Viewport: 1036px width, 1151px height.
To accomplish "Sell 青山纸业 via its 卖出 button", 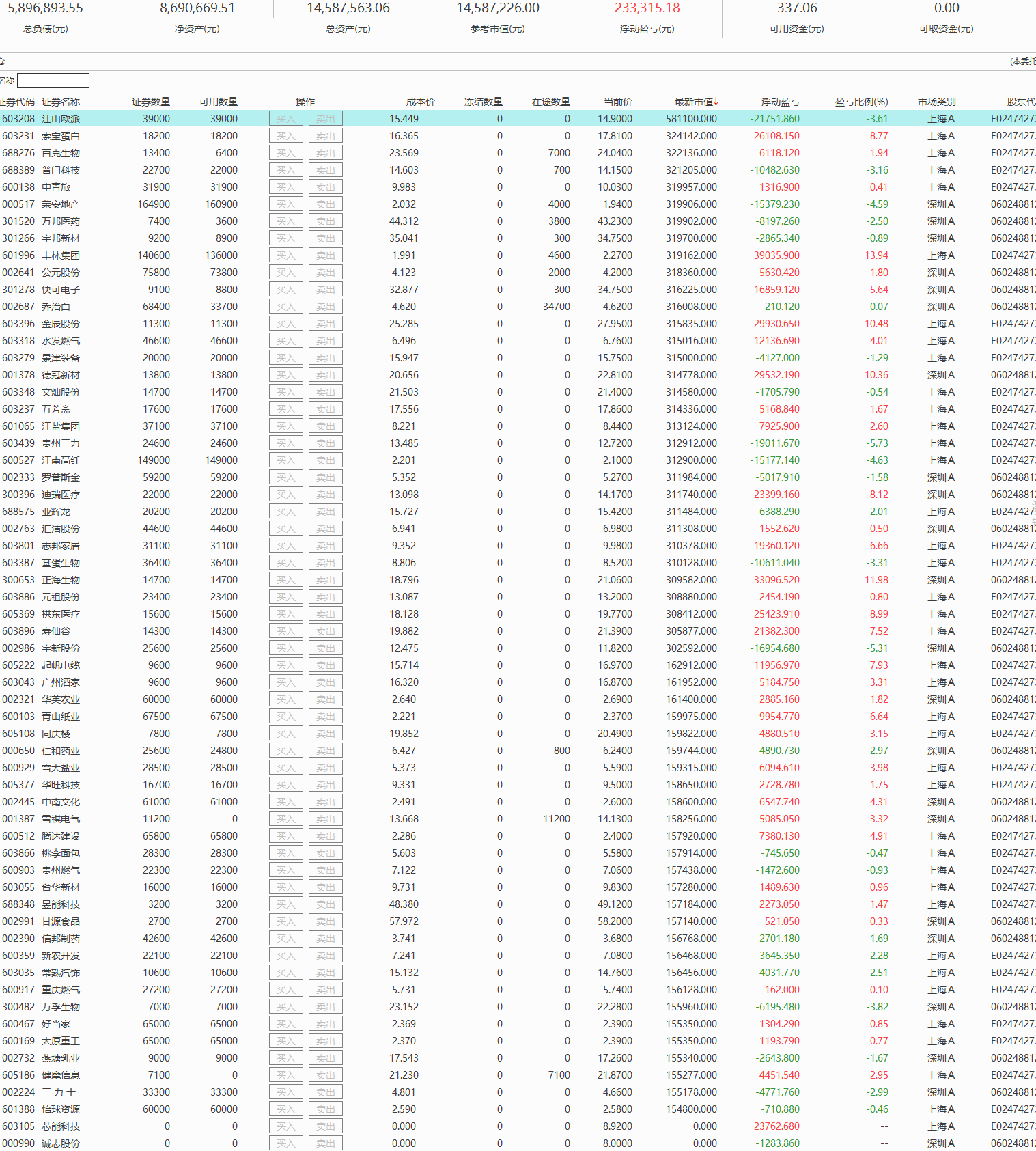I will coord(326,717).
